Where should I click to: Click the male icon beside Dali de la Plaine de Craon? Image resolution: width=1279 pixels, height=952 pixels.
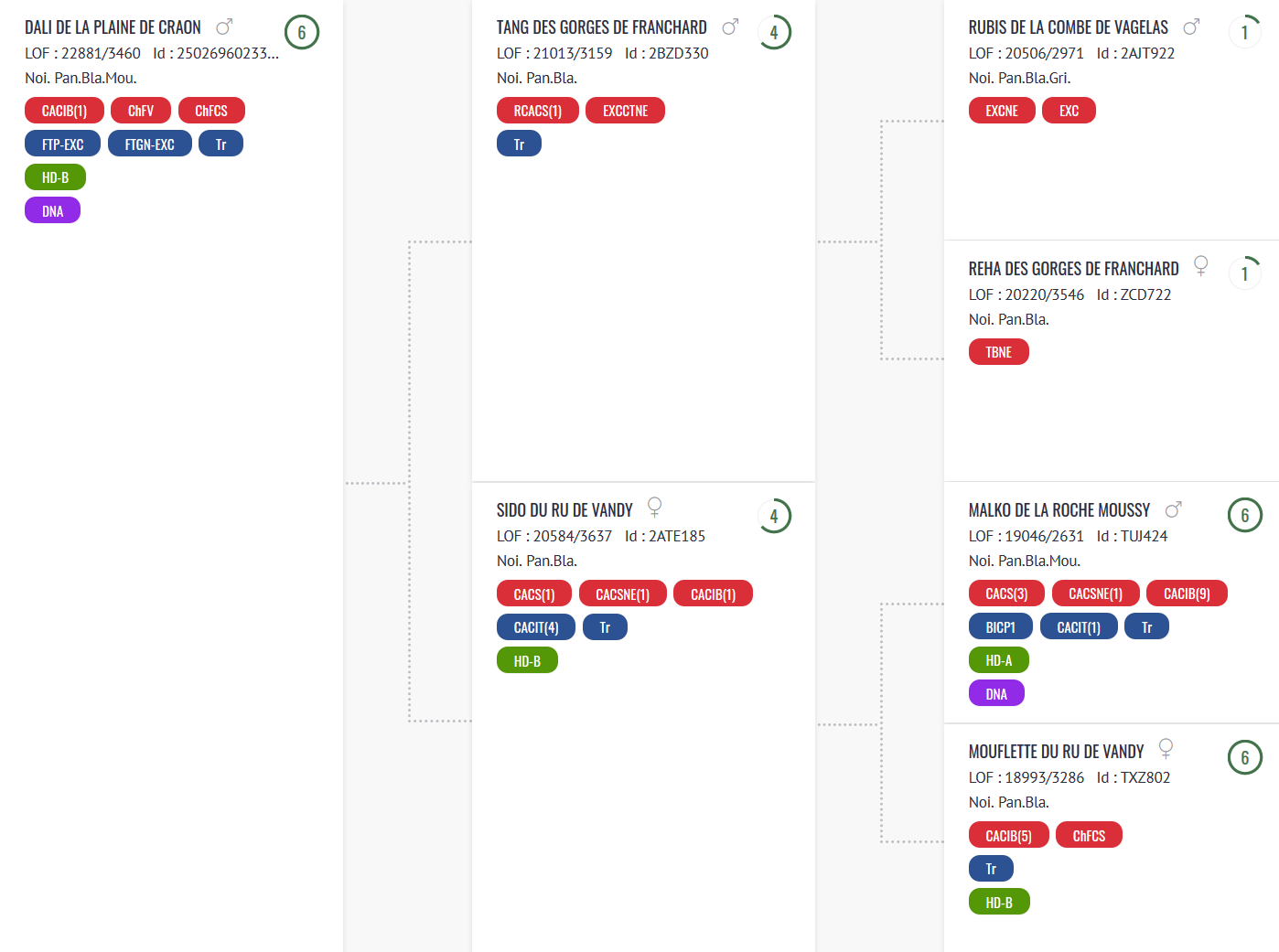pyautogui.click(x=224, y=27)
